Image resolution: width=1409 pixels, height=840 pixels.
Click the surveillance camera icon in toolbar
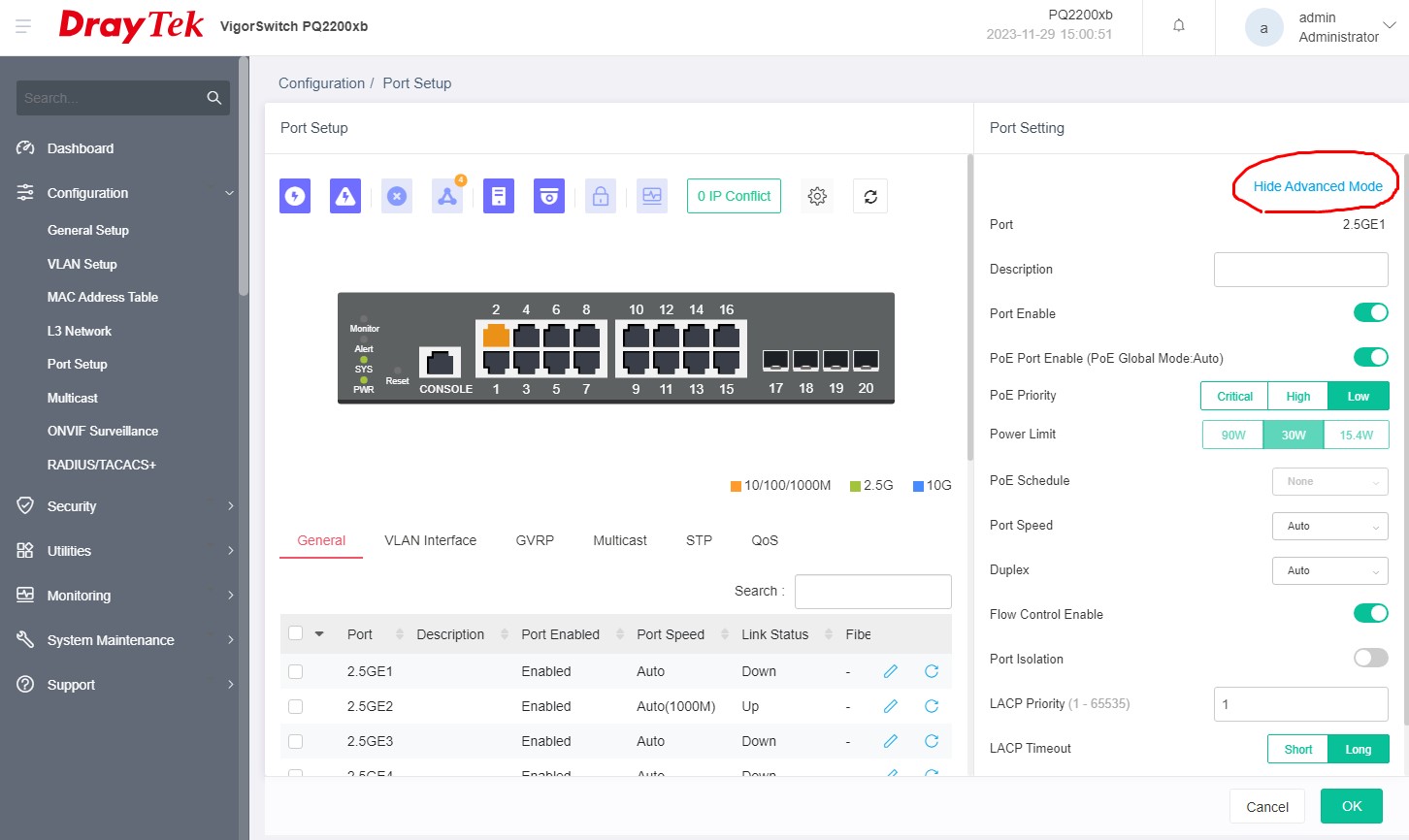click(548, 196)
